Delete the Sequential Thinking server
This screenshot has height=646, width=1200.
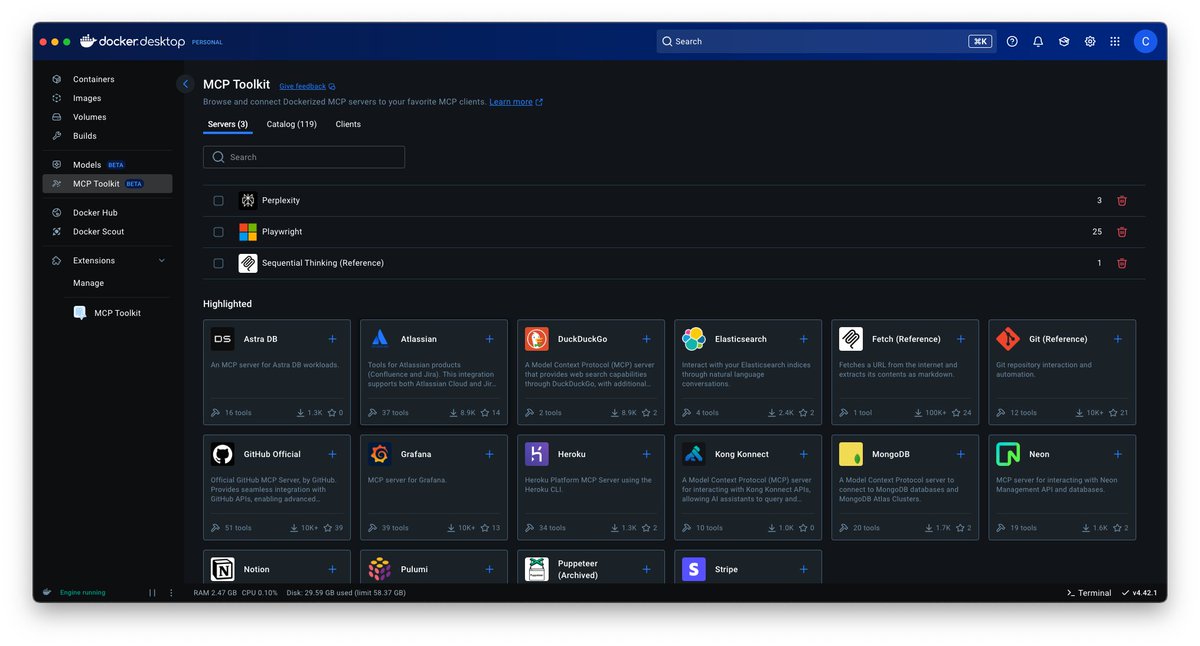1122,263
